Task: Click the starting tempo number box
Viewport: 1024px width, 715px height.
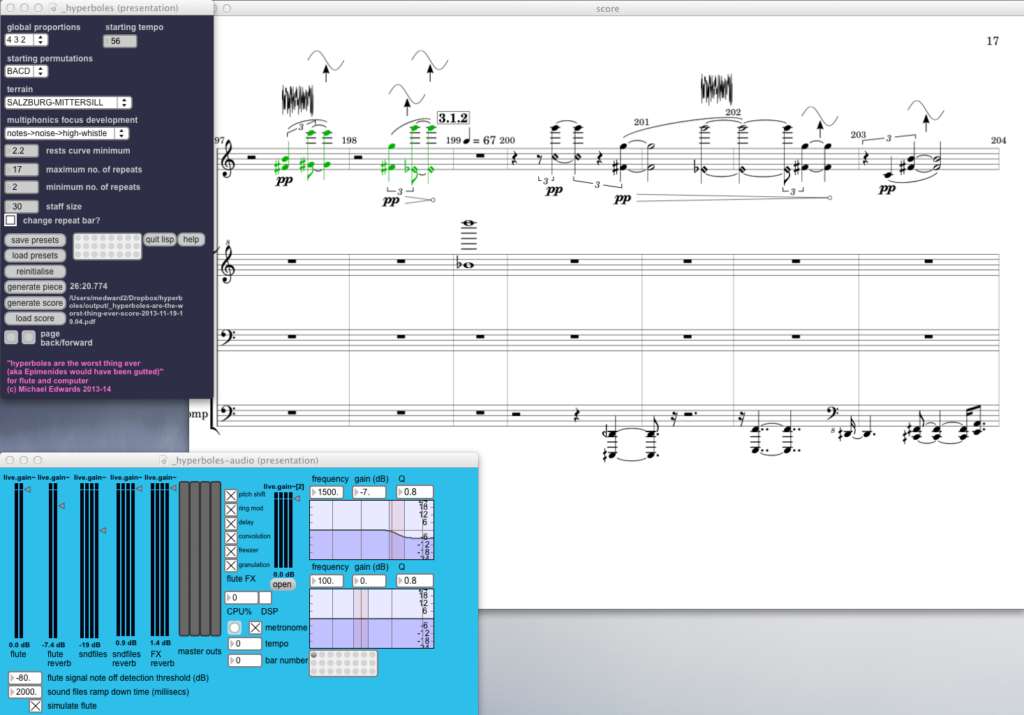Action: click(120, 41)
